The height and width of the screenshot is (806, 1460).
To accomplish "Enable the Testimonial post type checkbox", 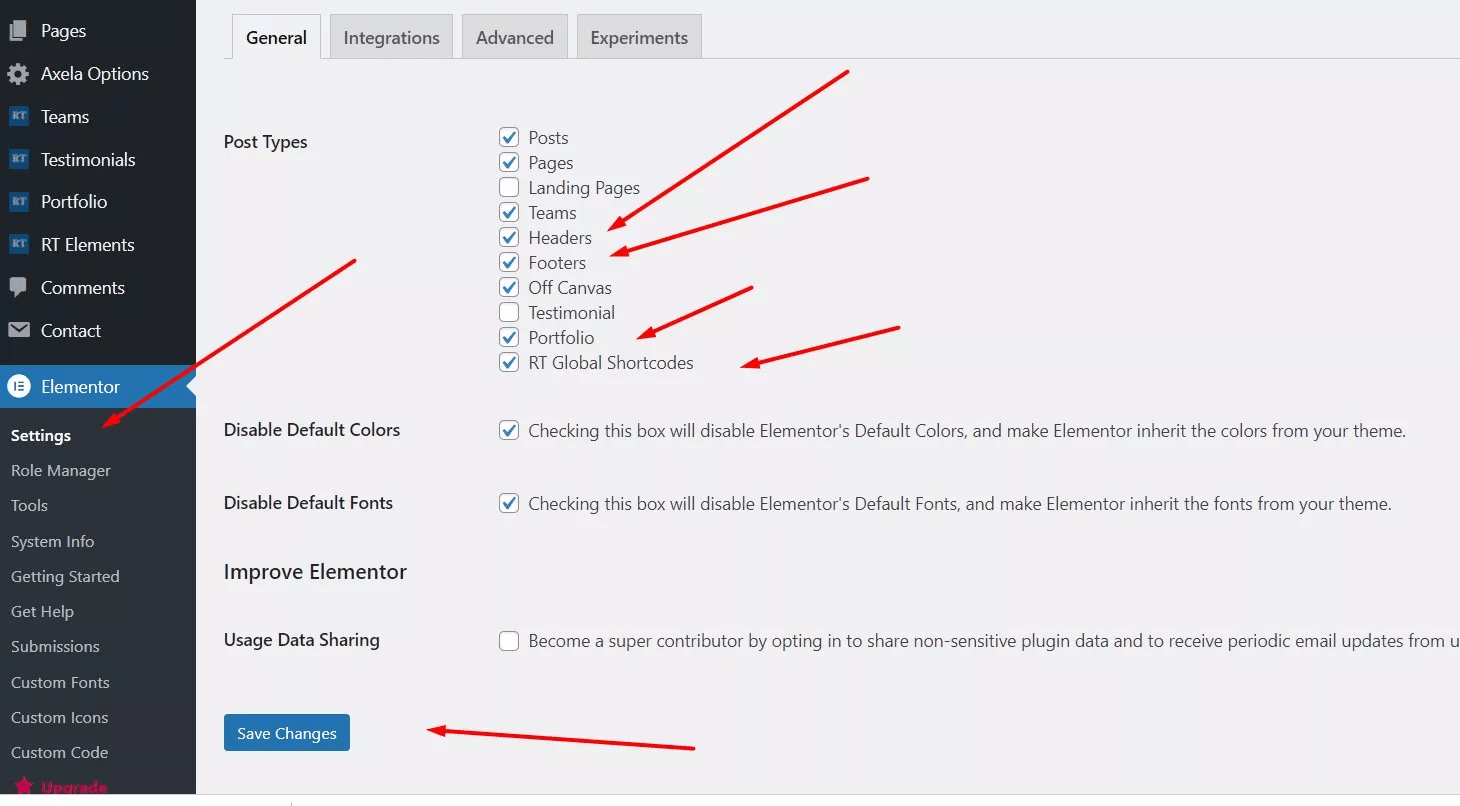I will tap(508, 312).
